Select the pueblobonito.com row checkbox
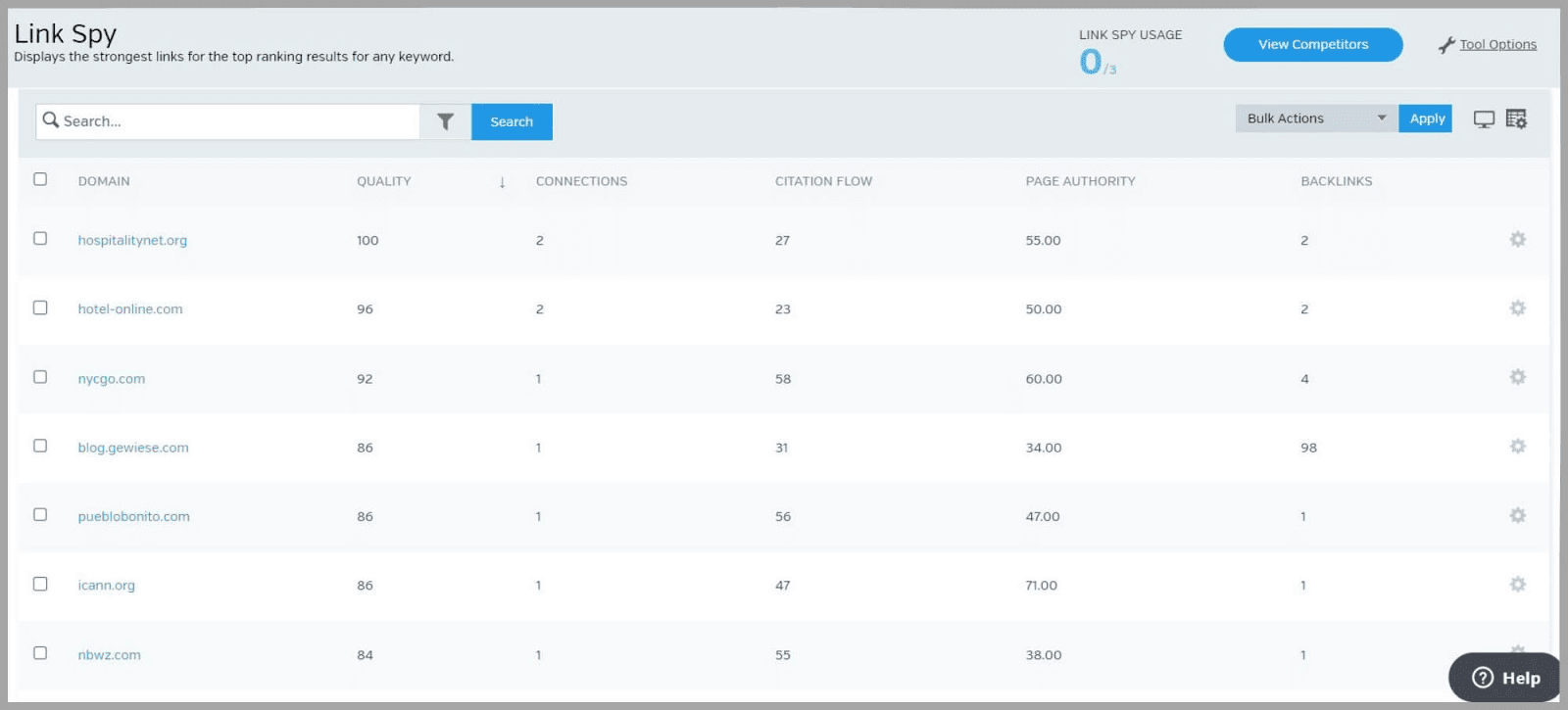This screenshot has width=1568, height=710. 40,515
